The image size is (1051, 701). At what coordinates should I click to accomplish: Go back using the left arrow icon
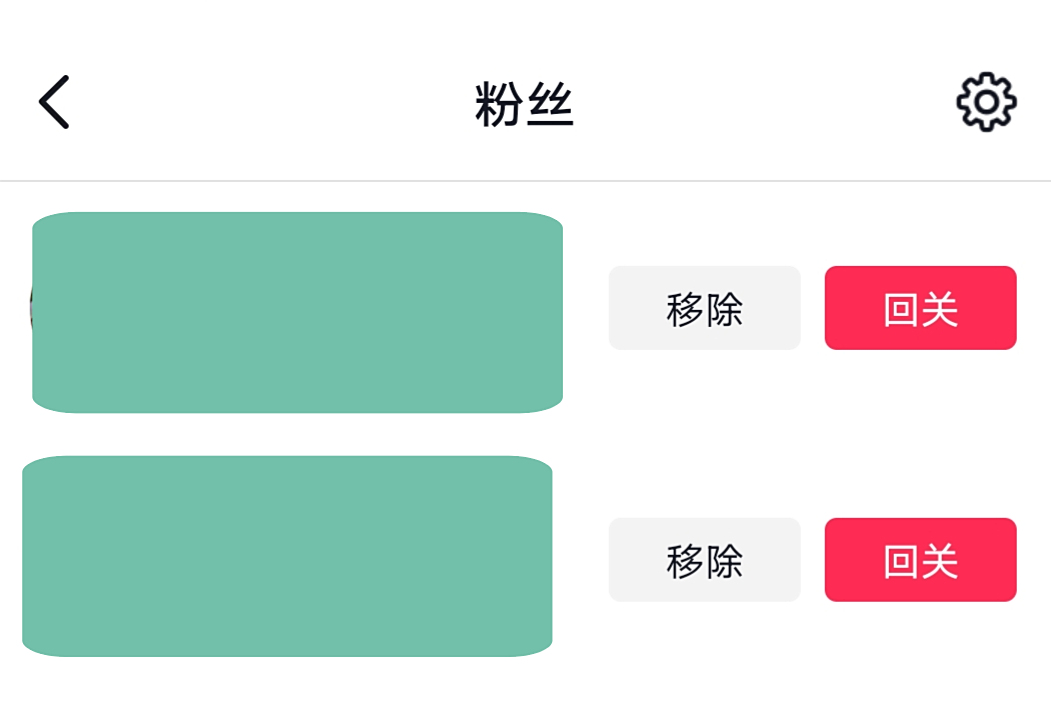pyautogui.click(x=54, y=102)
